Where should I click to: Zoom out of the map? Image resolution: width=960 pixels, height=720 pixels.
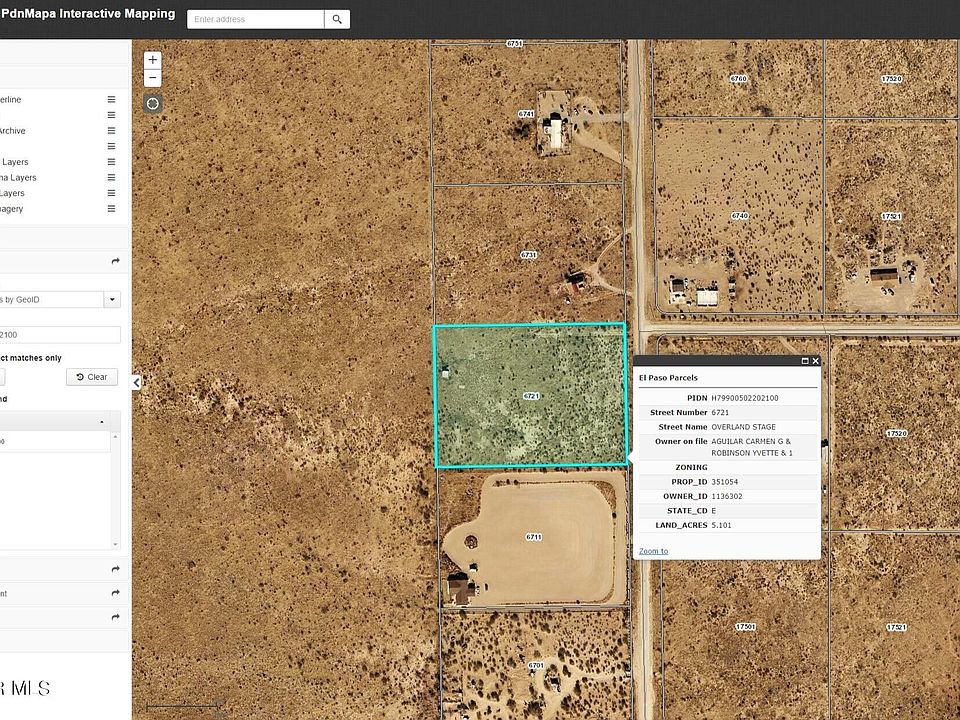click(152, 78)
